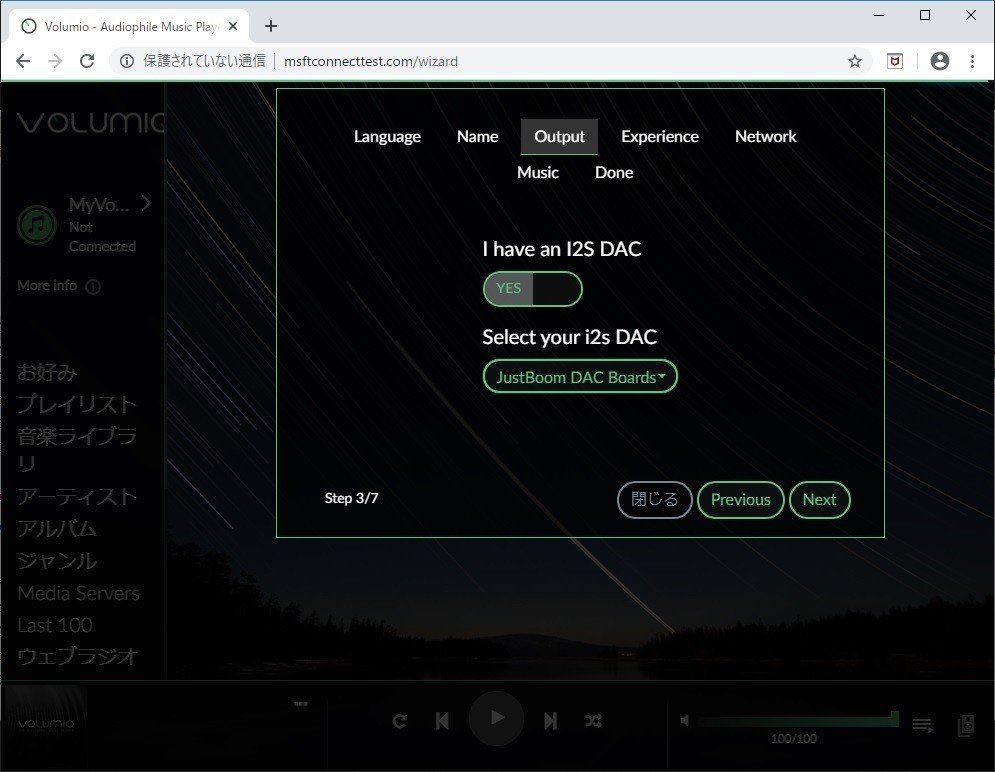Screen dimensions: 995x772
Task: Open the audio outputs speaker icon
Action: (966, 725)
